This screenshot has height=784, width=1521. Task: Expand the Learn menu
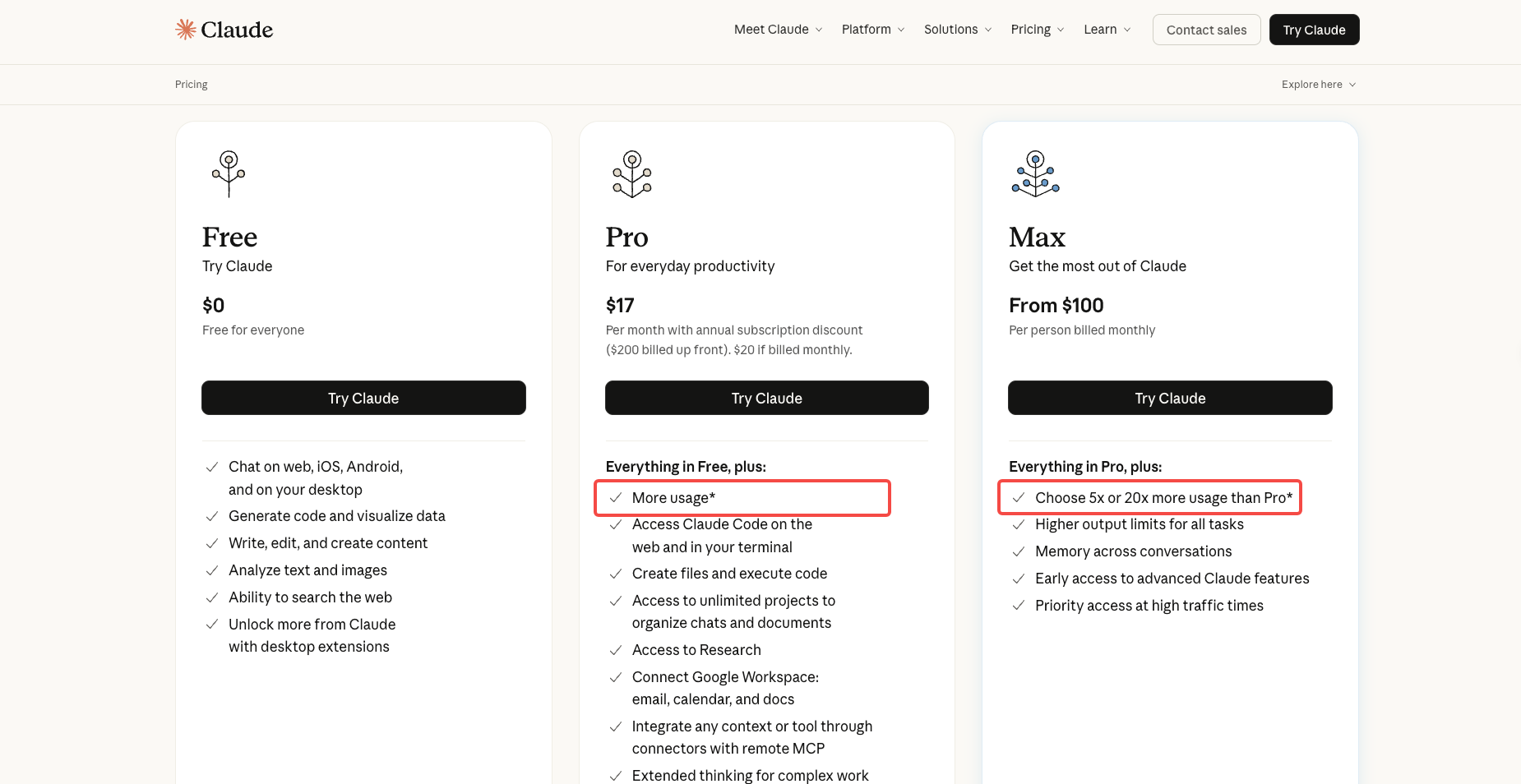click(1107, 30)
